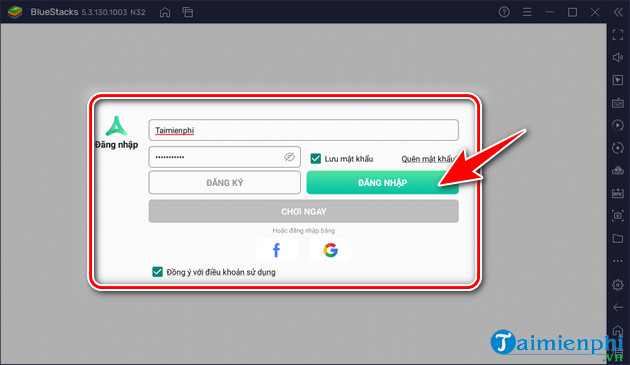
Task: Open the Quên mật khẩu link
Action: [428, 159]
